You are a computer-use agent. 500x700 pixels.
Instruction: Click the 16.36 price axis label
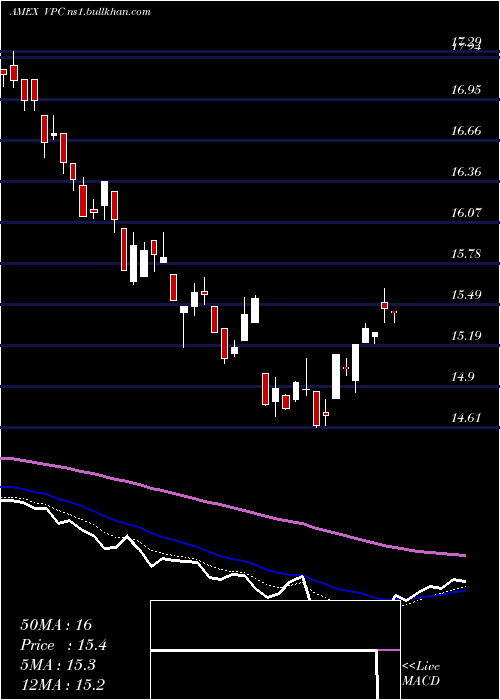pos(466,172)
